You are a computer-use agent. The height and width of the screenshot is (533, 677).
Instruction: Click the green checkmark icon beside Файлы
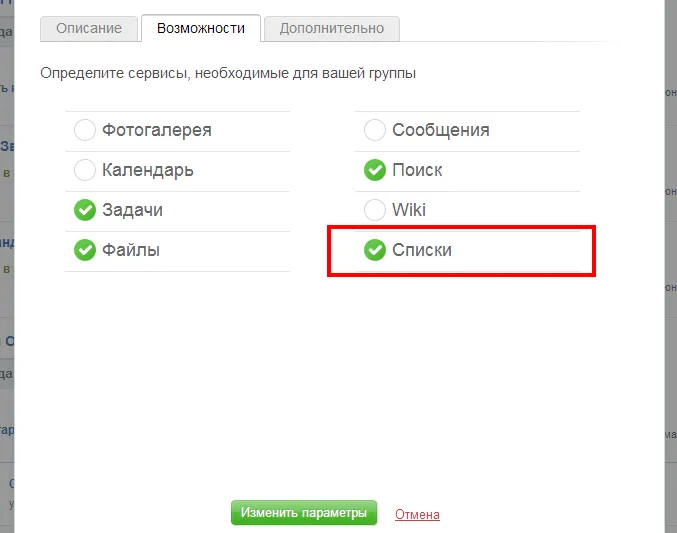85,250
